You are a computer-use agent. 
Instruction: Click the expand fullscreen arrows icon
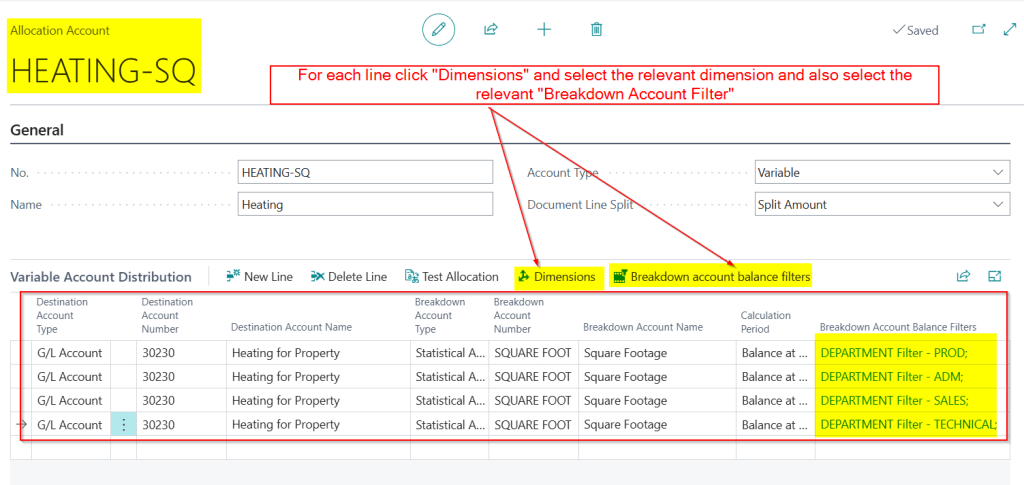click(1009, 29)
